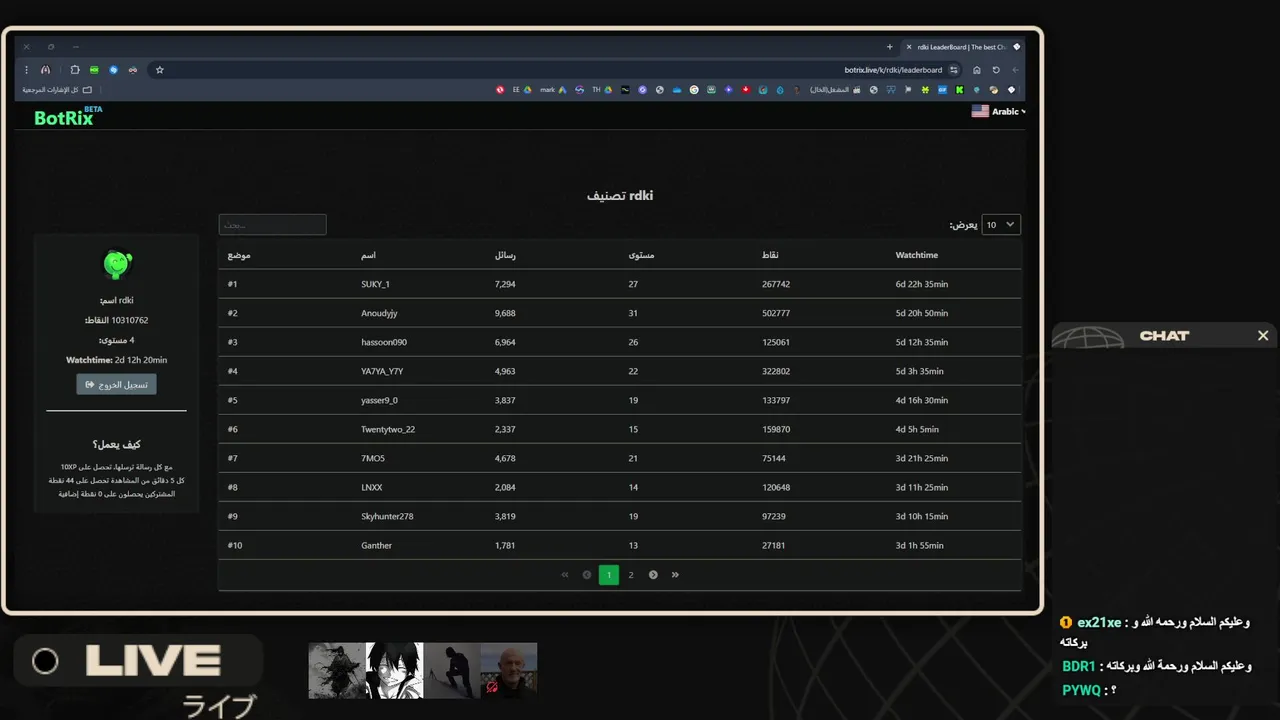Click the bald man photo thumbnail
The width and height of the screenshot is (1280, 720).
point(509,670)
